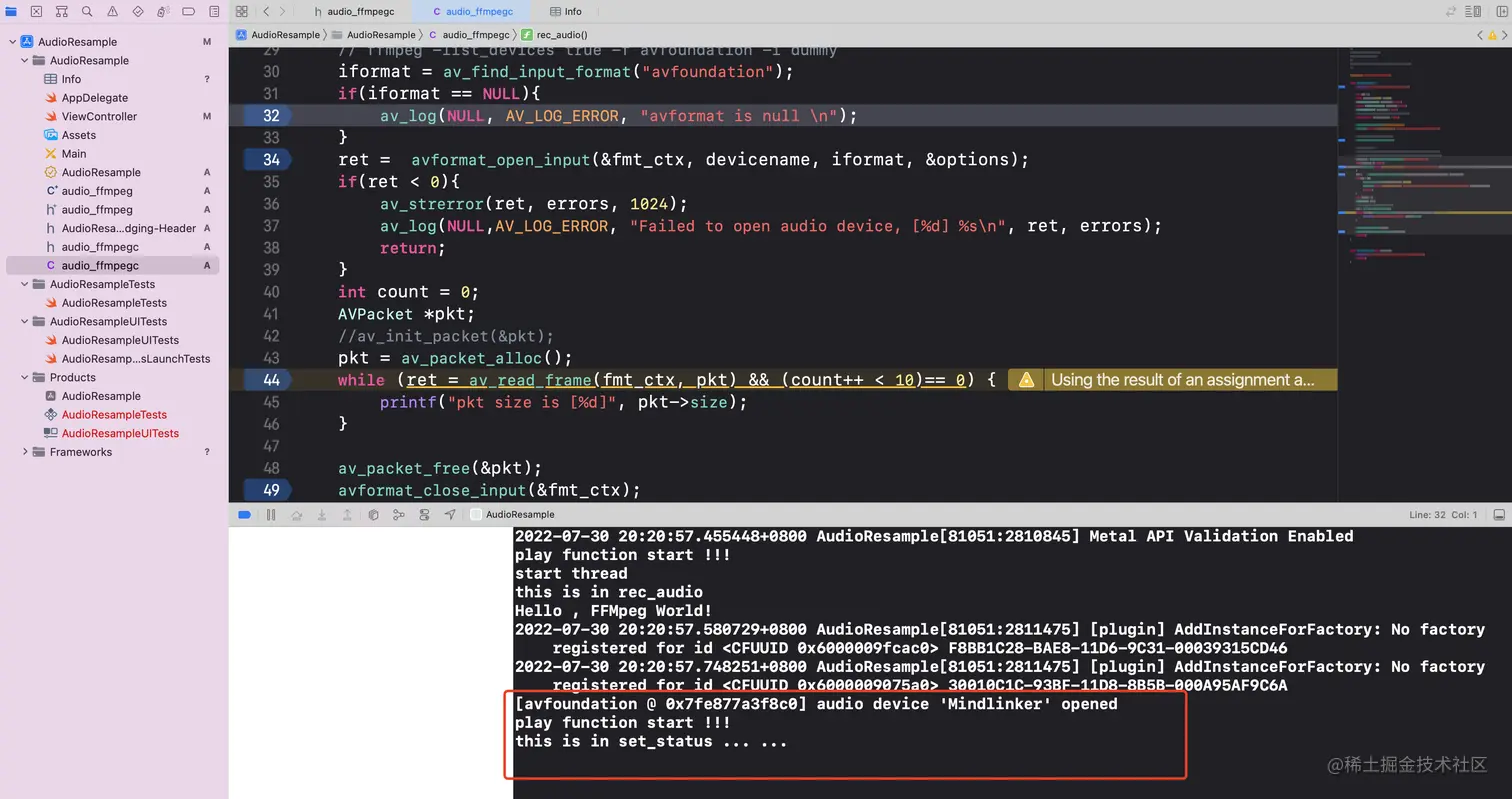
Task: Click the code review arrows icon
Action: 1451,12
